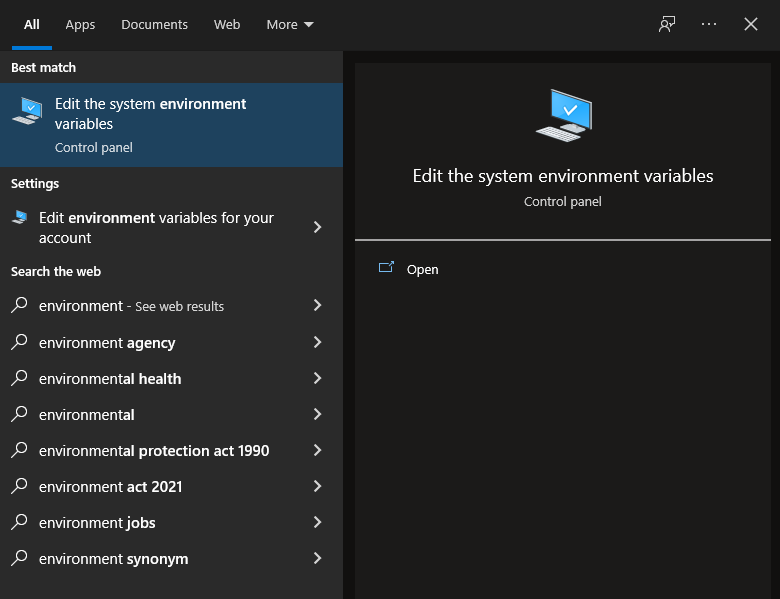
Task: Click the icon beside Edit environment variables for account
Action: click(19, 217)
